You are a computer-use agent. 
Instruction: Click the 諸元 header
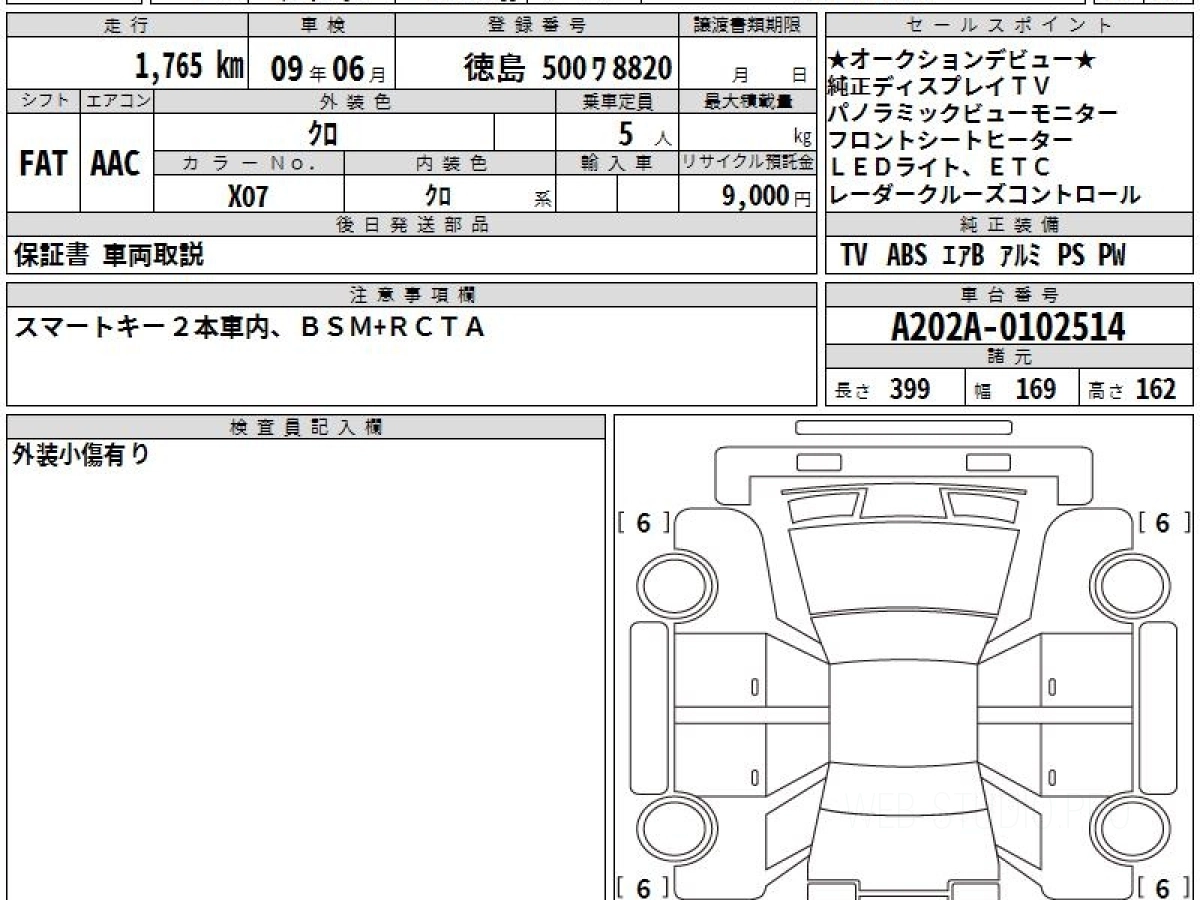point(1010,358)
